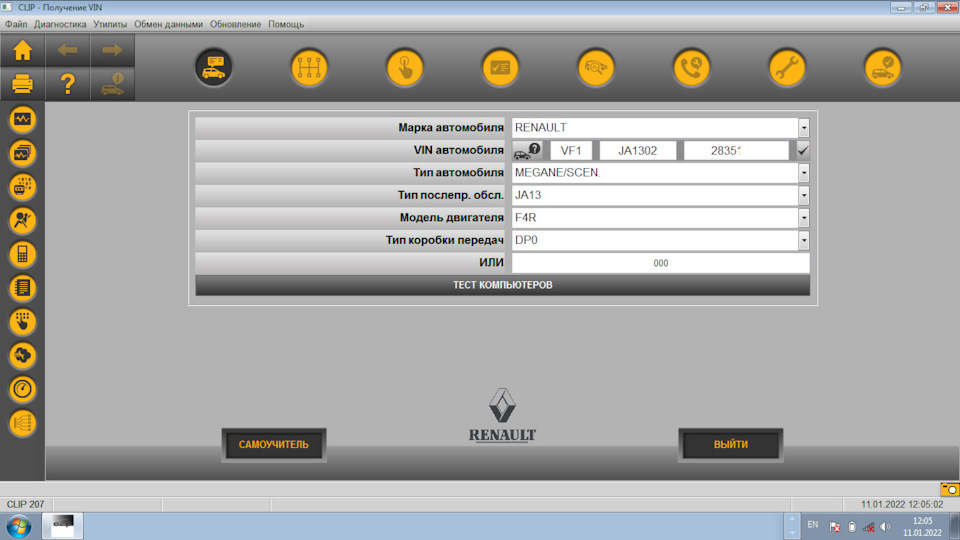This screenshot has width=960, height=540.
Task: Click the ТЕСТ КОМПЬЮТЕРОВ button
Action: 503,285
